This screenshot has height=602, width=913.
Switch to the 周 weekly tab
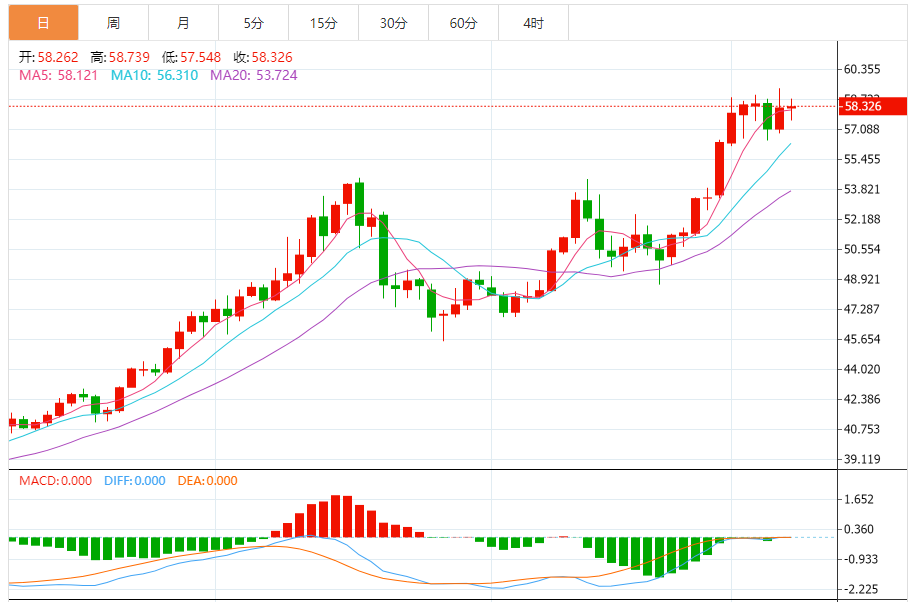pos(113,22)
